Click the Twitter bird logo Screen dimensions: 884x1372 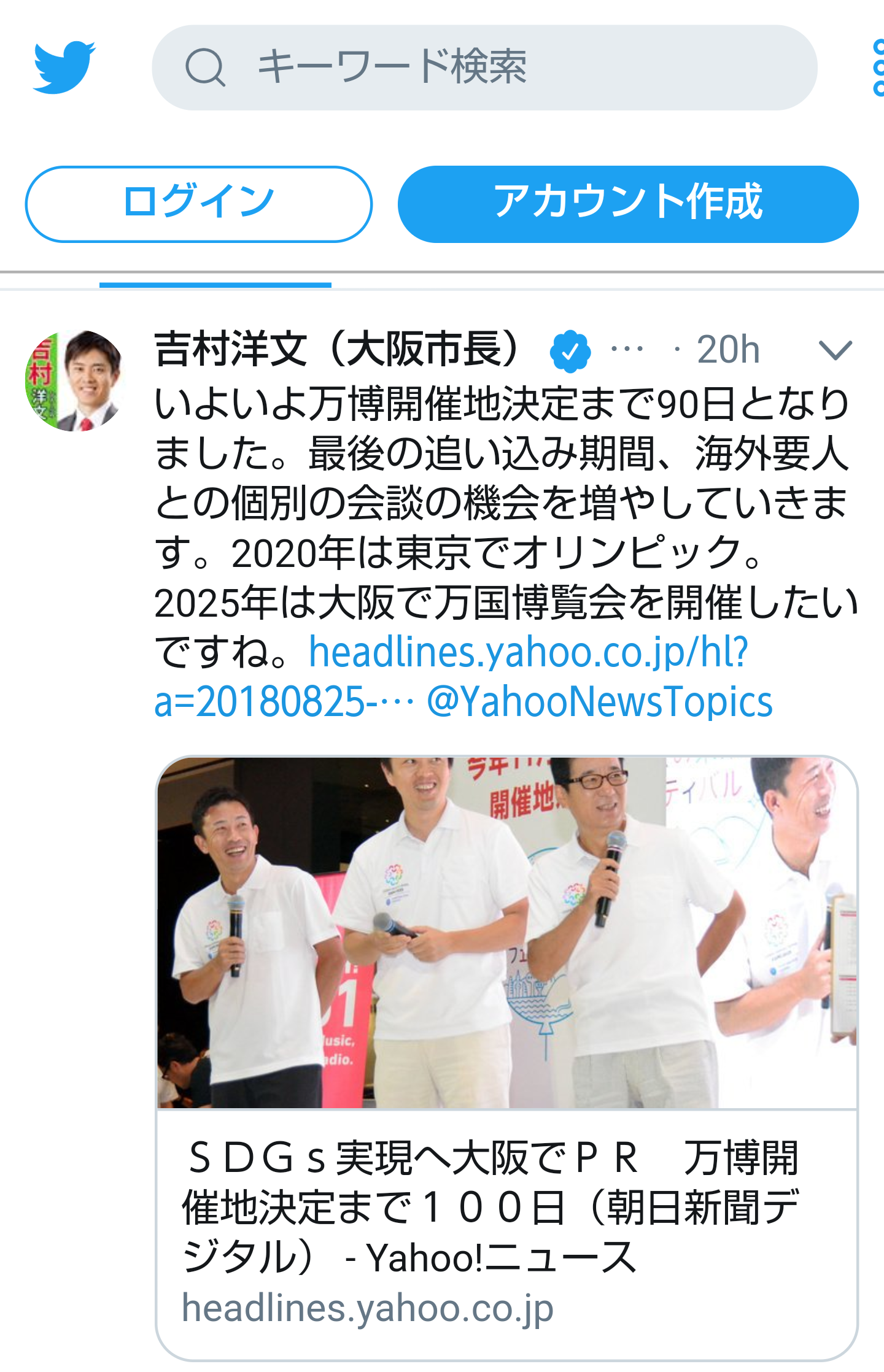click(64, 67)
